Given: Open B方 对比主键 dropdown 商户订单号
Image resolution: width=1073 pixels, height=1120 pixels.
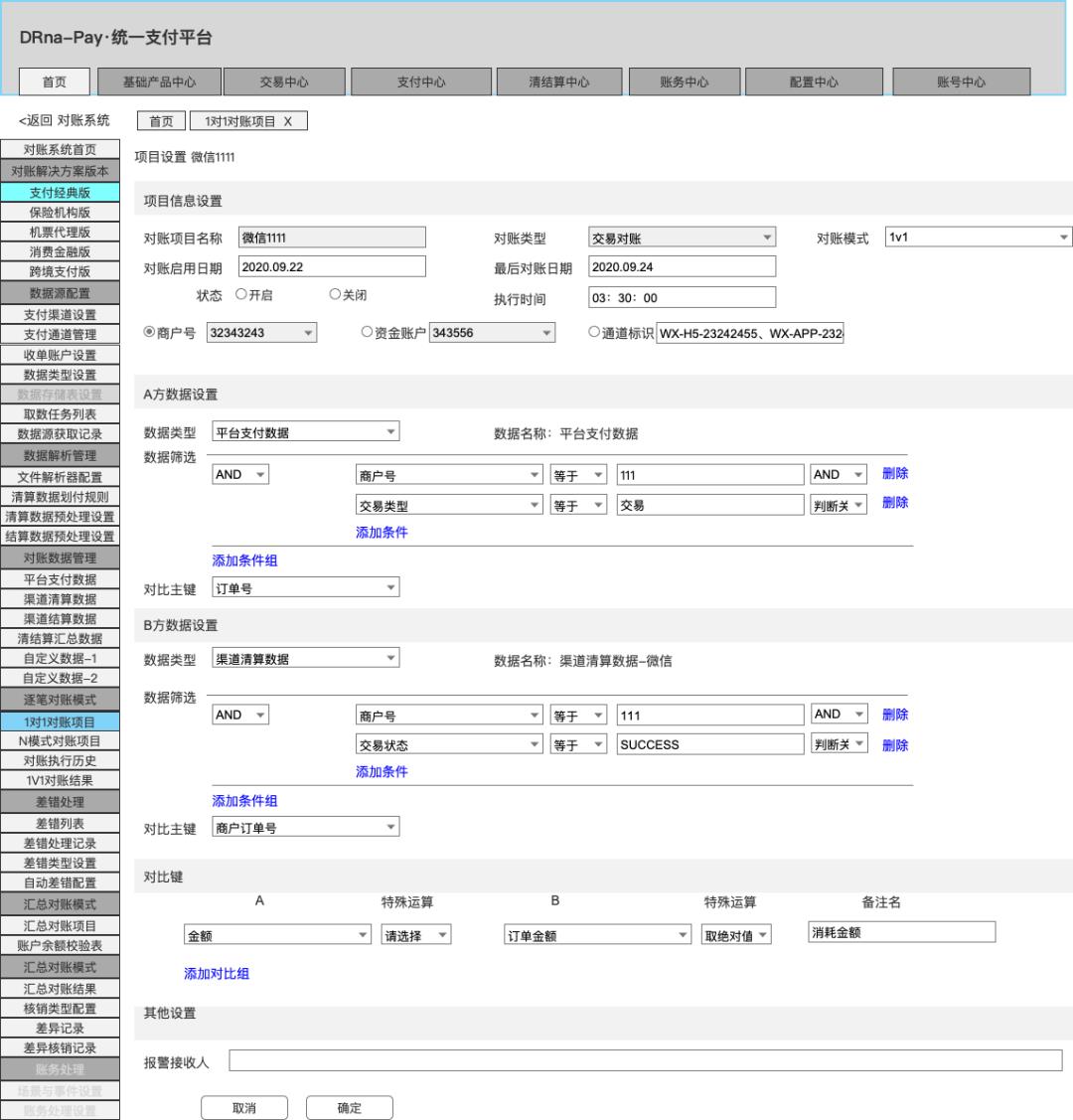Looking at the screenshot, I should [x=306, y=828].
